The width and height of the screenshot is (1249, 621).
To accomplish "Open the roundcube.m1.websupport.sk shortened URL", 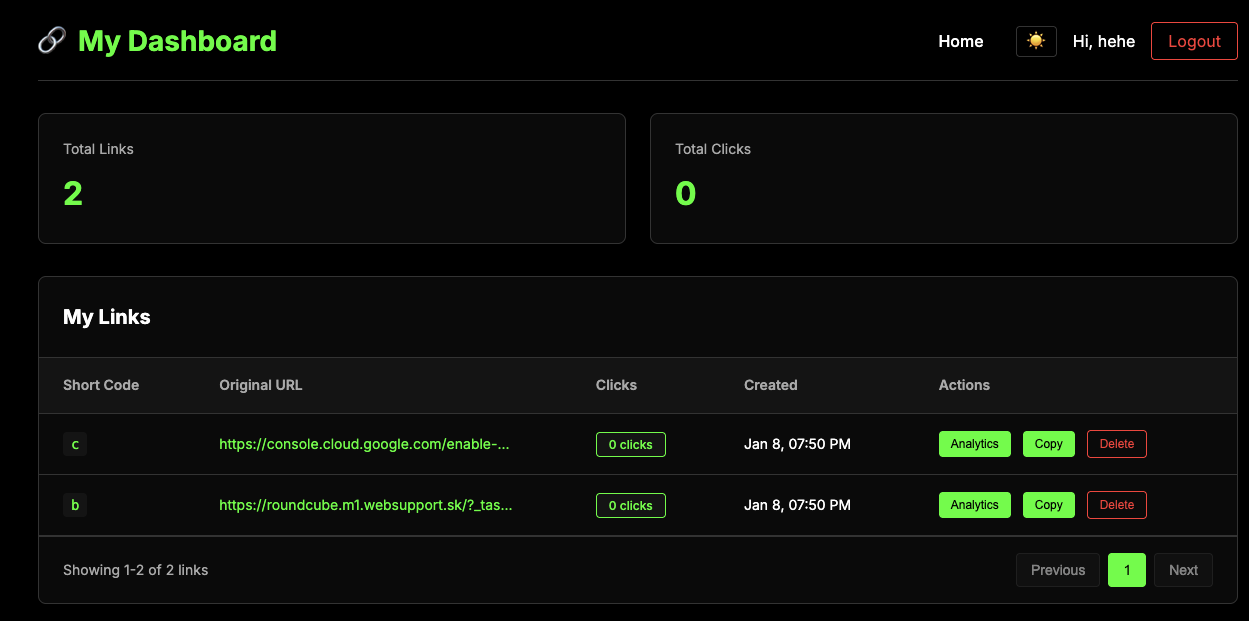I will 364,505.
